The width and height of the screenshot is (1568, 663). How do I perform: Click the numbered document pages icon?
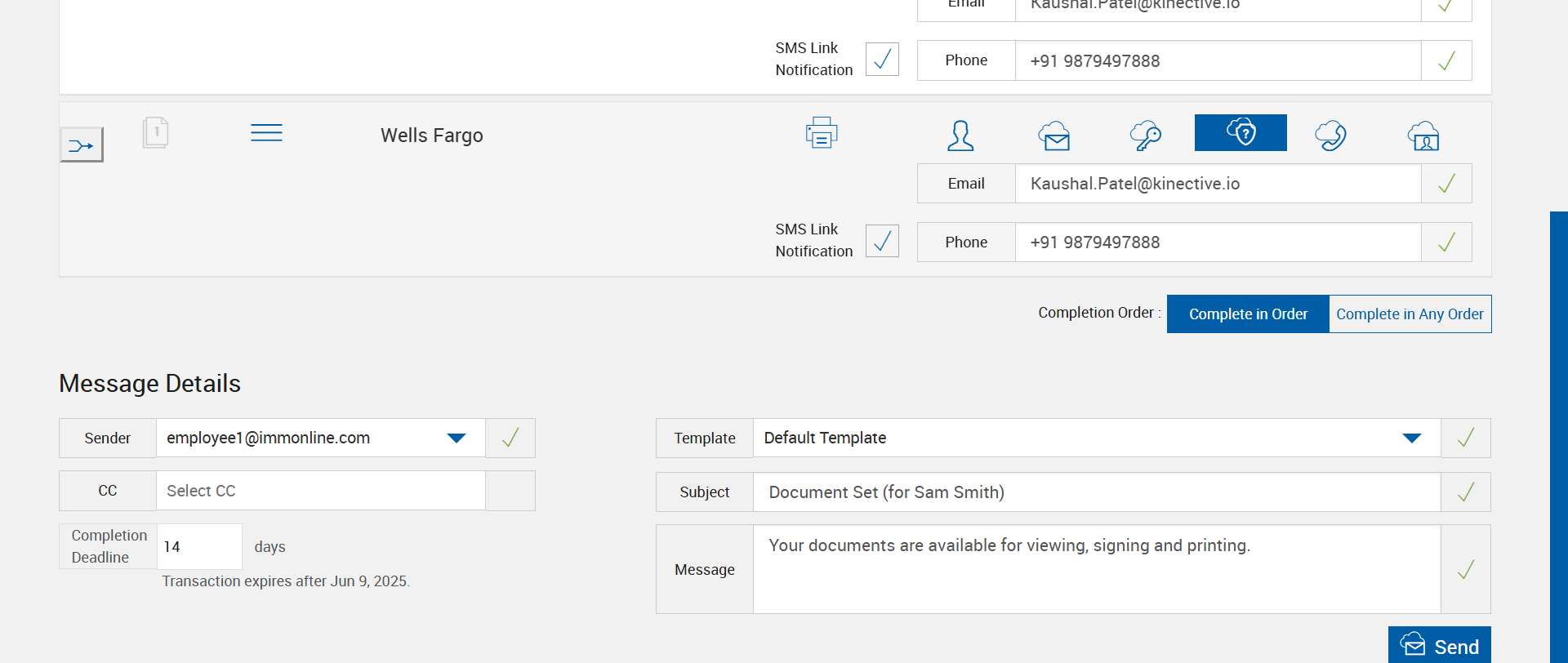[155, 132]
